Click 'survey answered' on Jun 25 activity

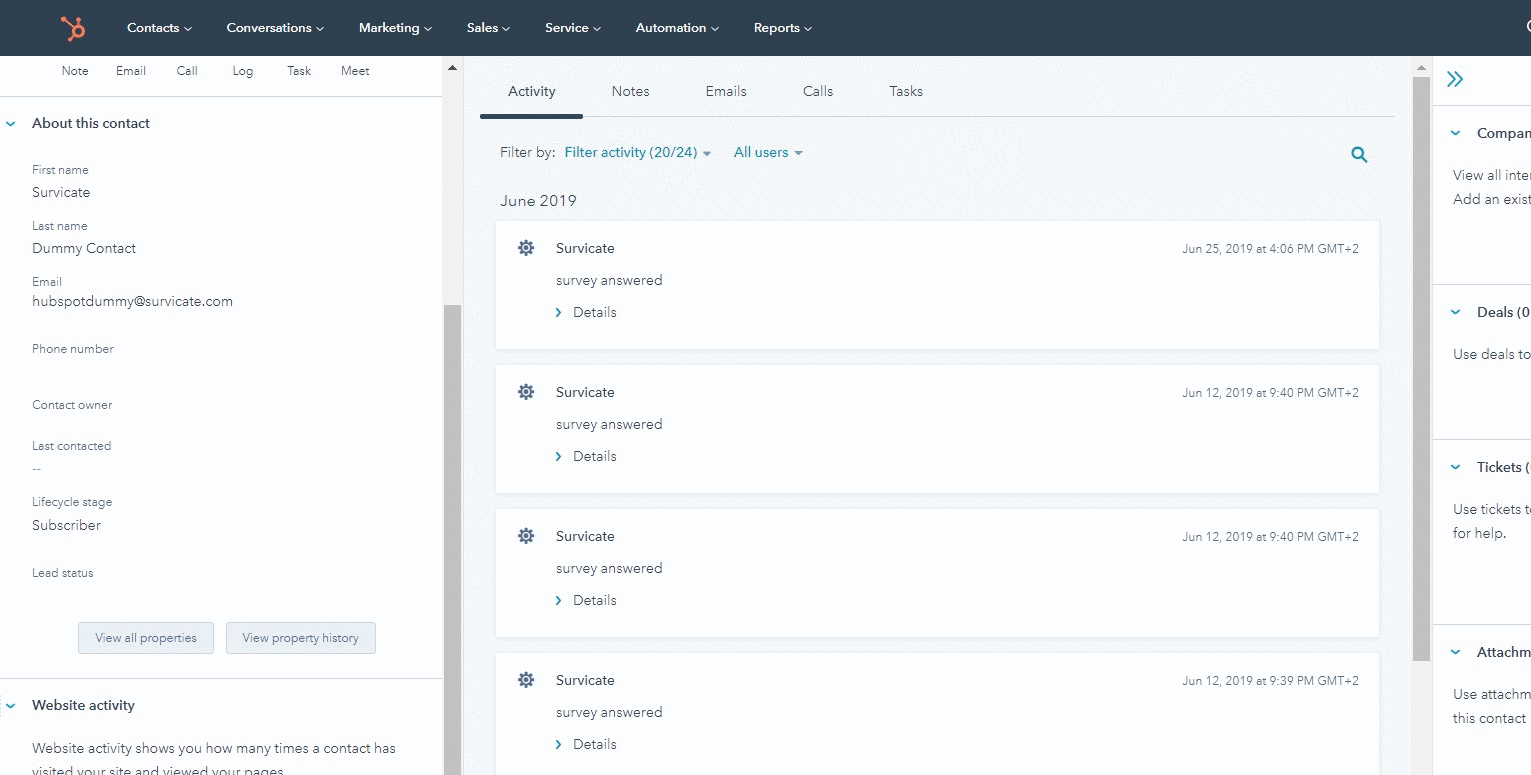(609, 280)
